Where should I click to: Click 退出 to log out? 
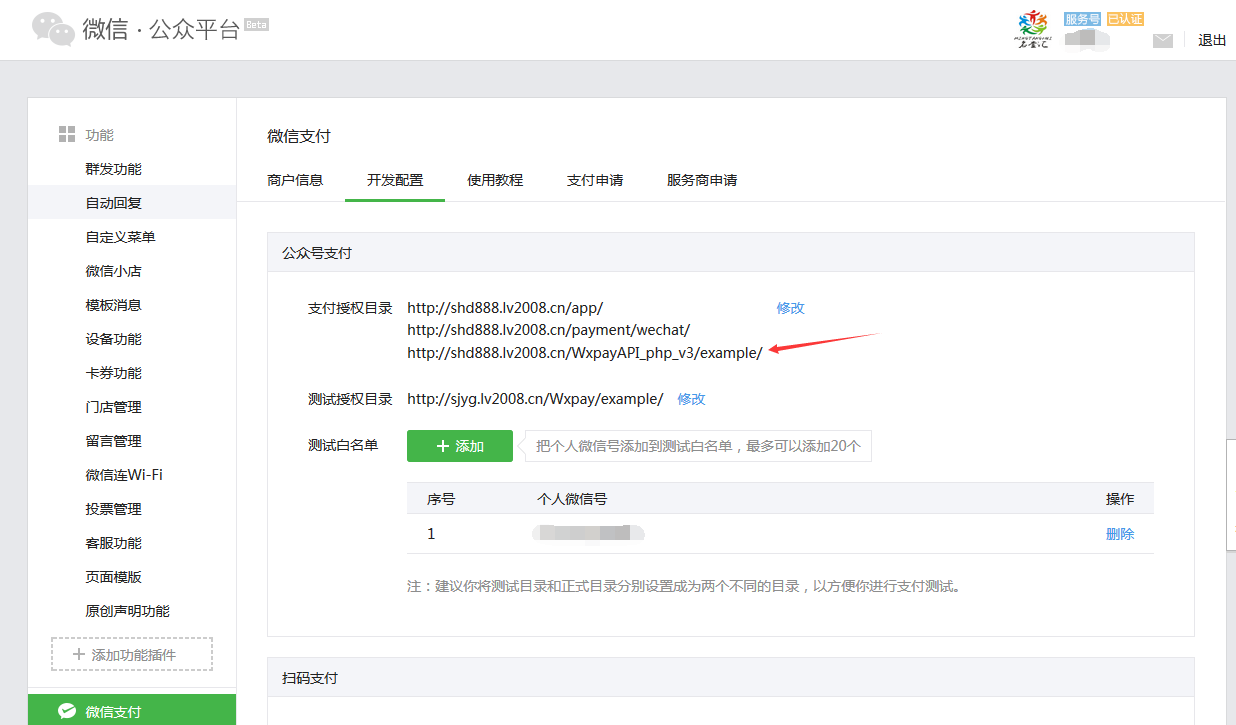click(1212, 41)
